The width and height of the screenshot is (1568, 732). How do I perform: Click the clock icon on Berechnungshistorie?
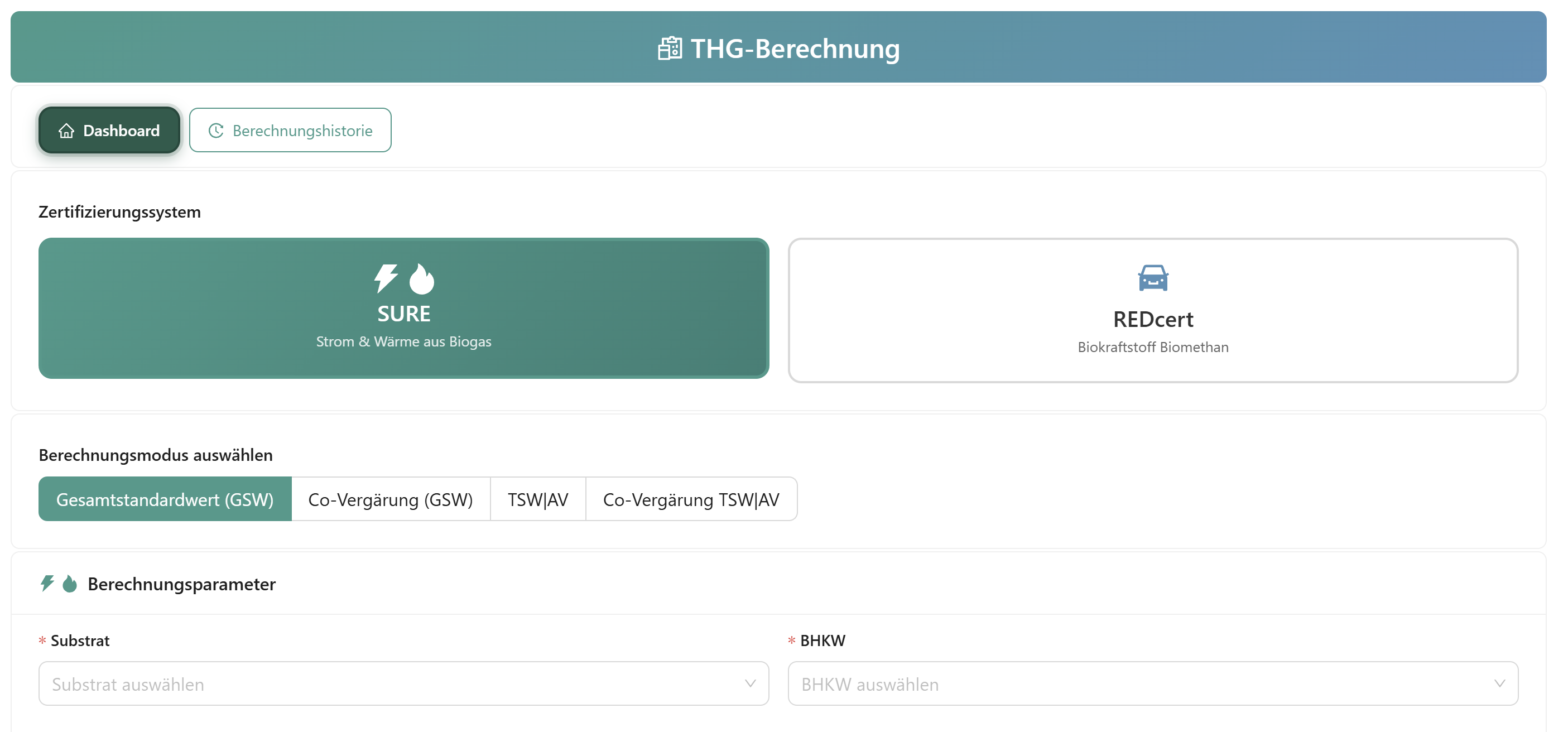[216, 131]
